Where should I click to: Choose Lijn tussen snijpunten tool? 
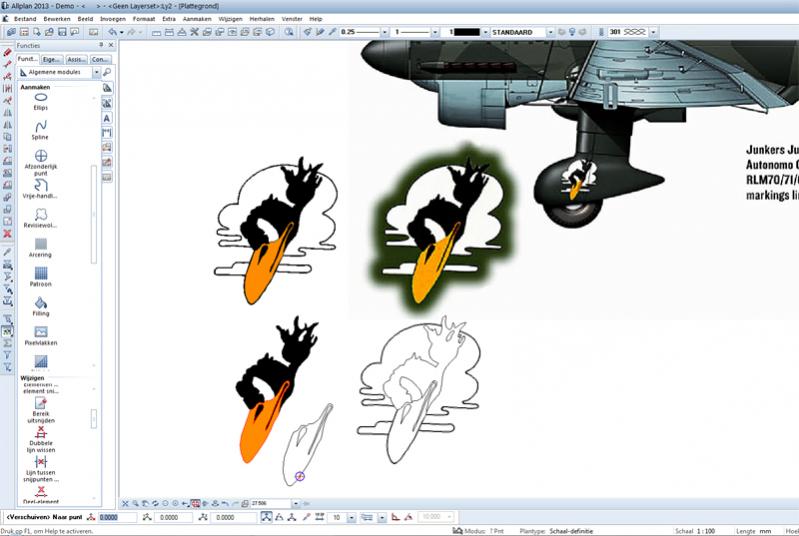pos(41,469)
